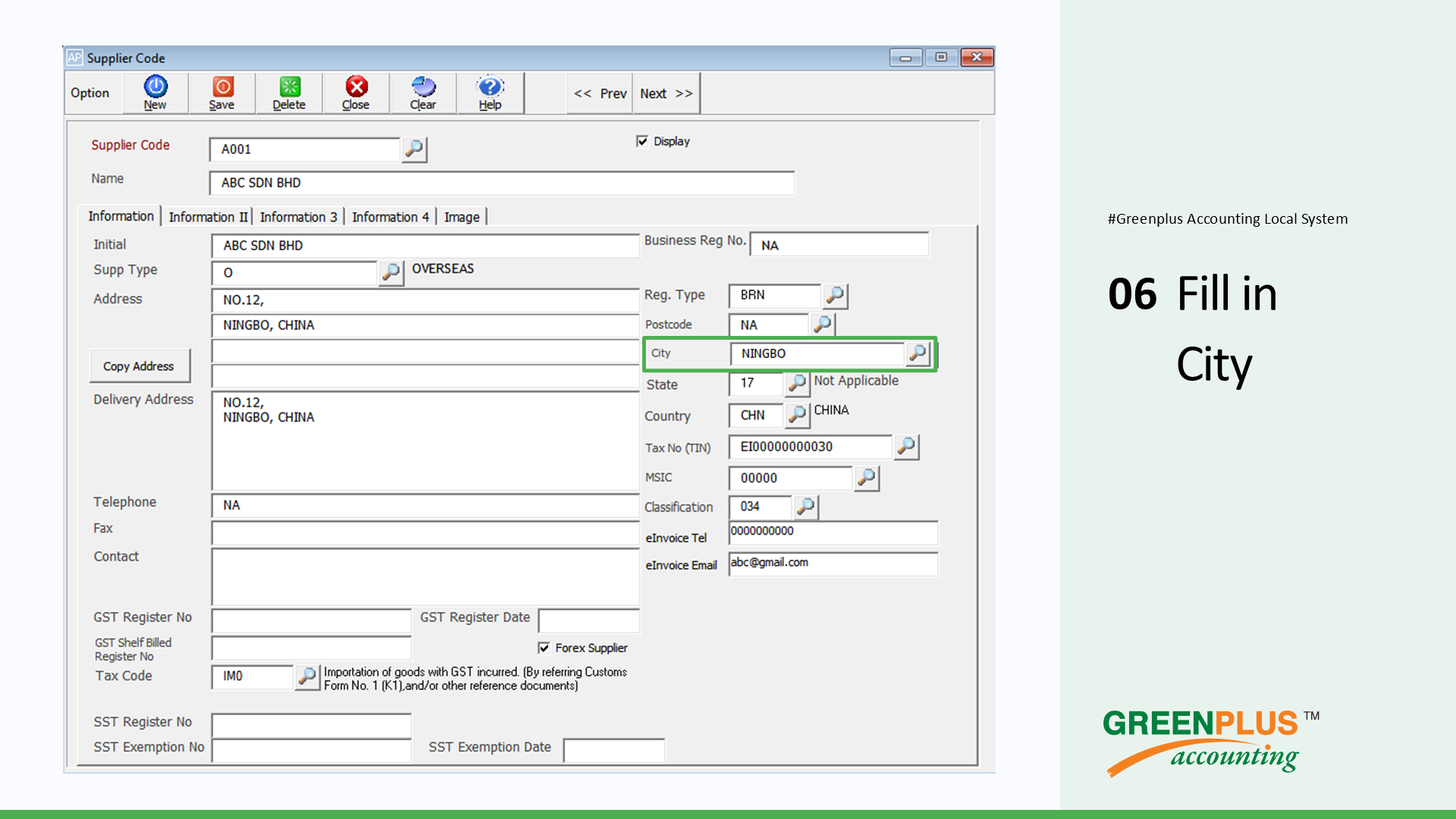1456x819 pixels.
Task: Click the MSIC field 00000
Action: [x=791, y=479]
